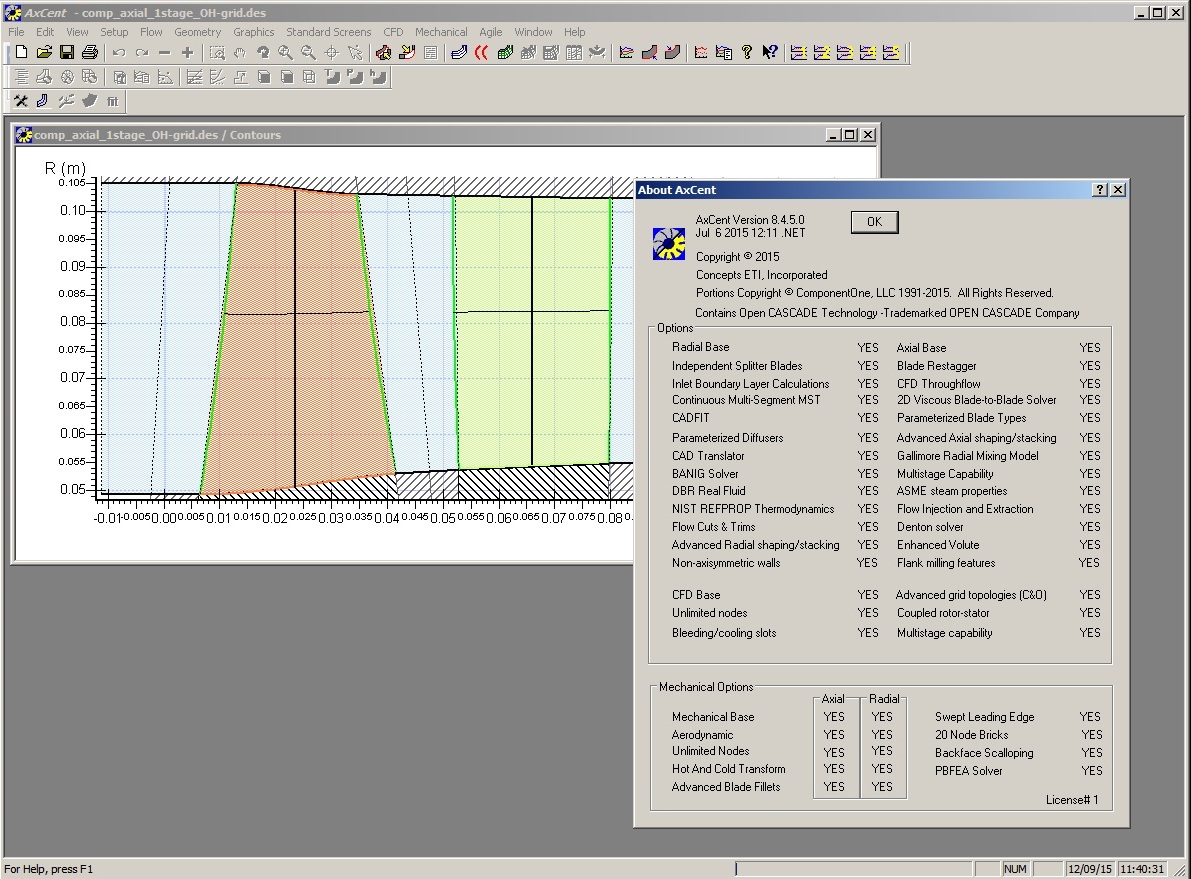This screenshot has height=879, width=1191.
Task: Click OK in the About AxCent dialog
Action: tap(874, 222)
